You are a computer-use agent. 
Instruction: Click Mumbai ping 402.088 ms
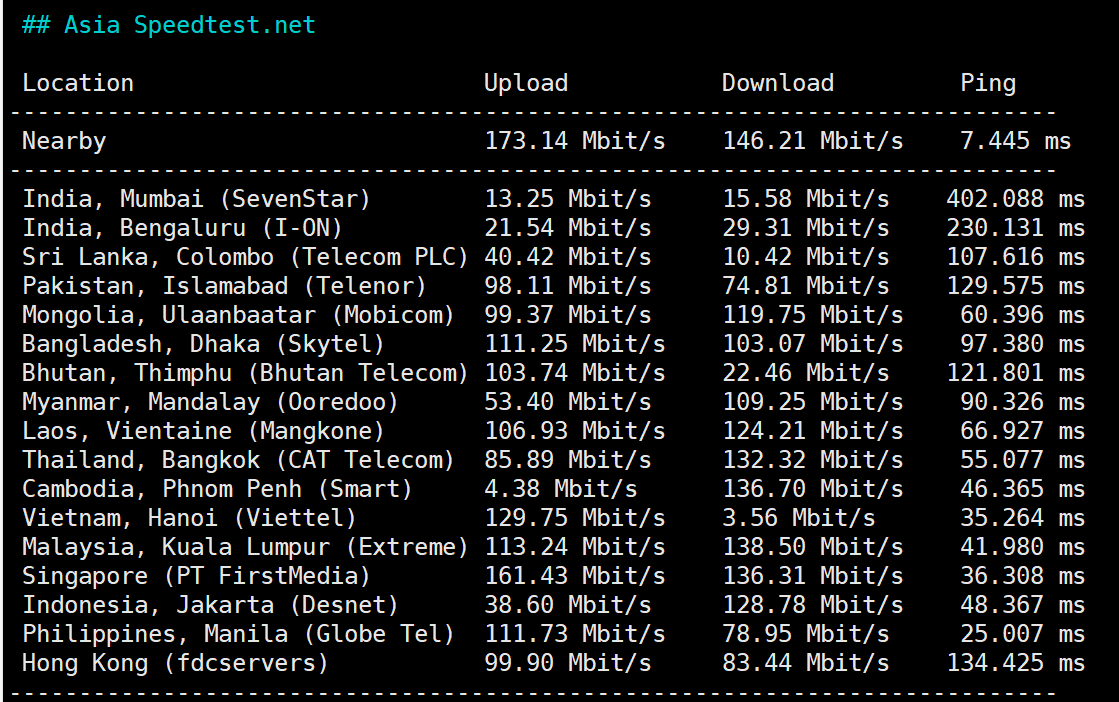(x=1016, y=199)
